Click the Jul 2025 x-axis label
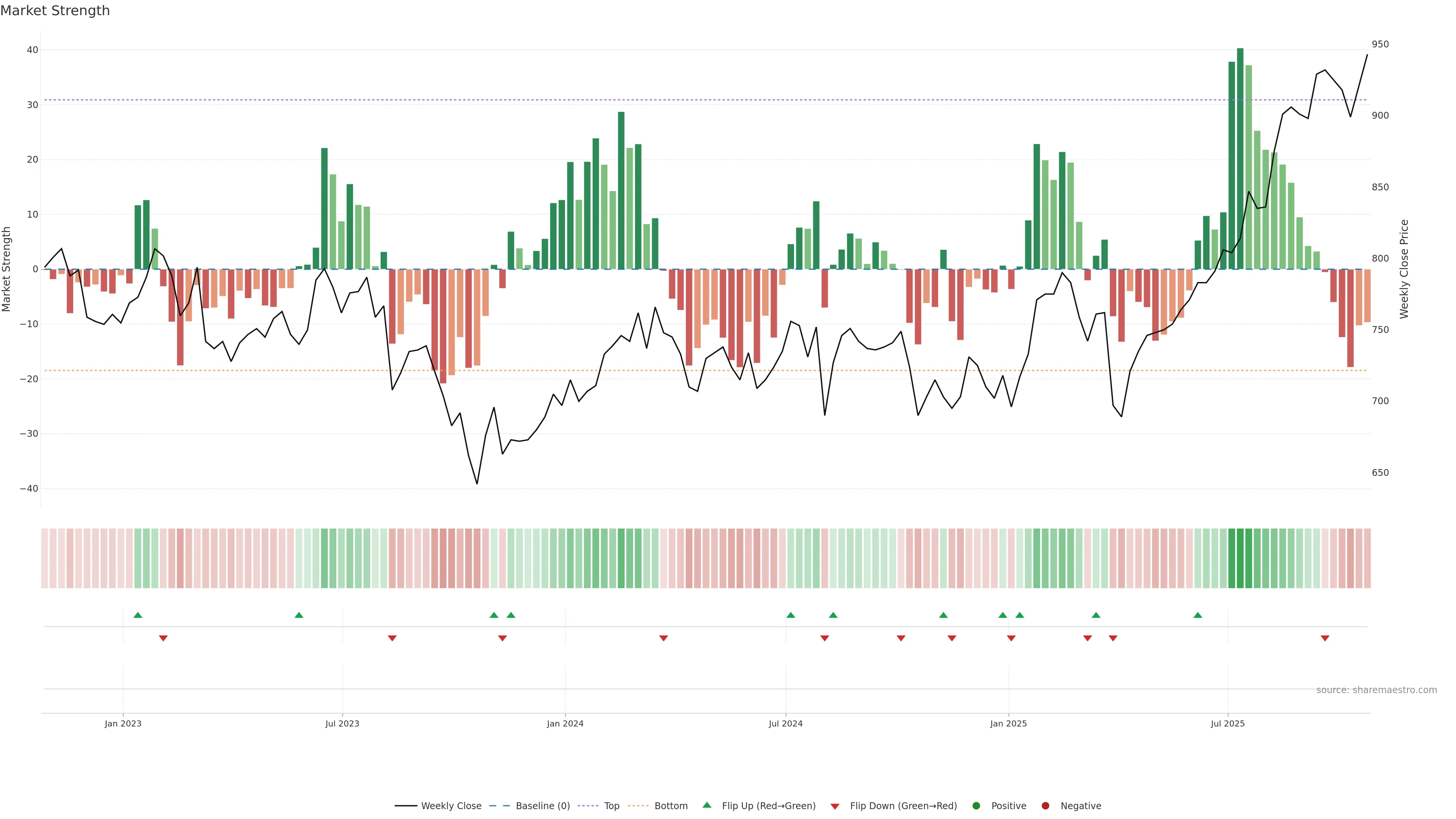This screenshot has height=819, width=1456. [1228, 723]
